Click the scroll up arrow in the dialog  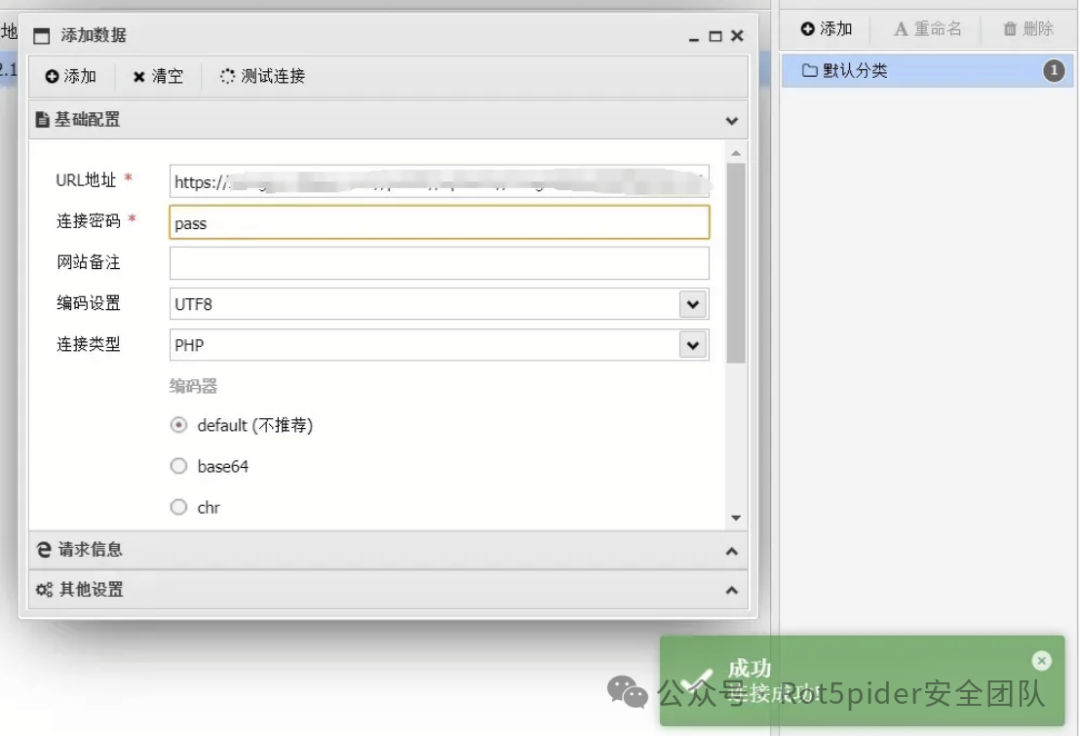[736, 153]
